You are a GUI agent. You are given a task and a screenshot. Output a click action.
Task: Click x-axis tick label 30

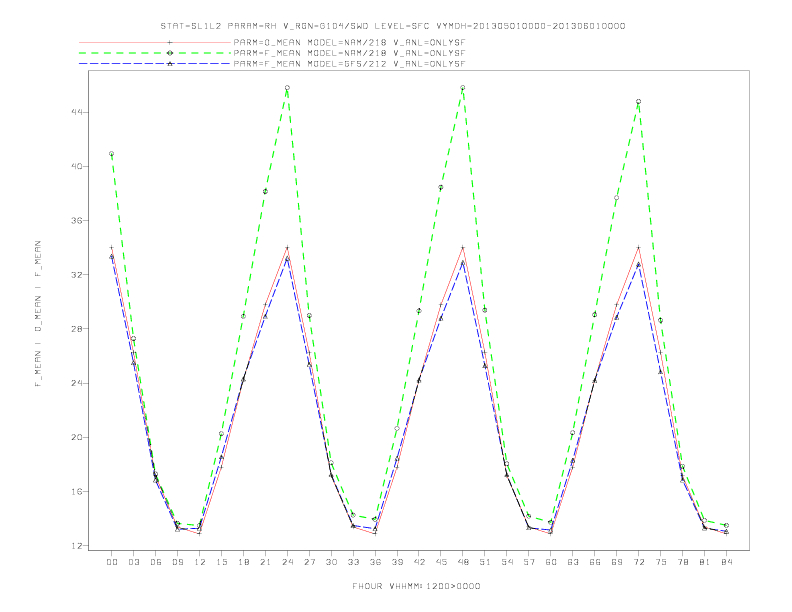pyautogui.click(x=331, y=562)
